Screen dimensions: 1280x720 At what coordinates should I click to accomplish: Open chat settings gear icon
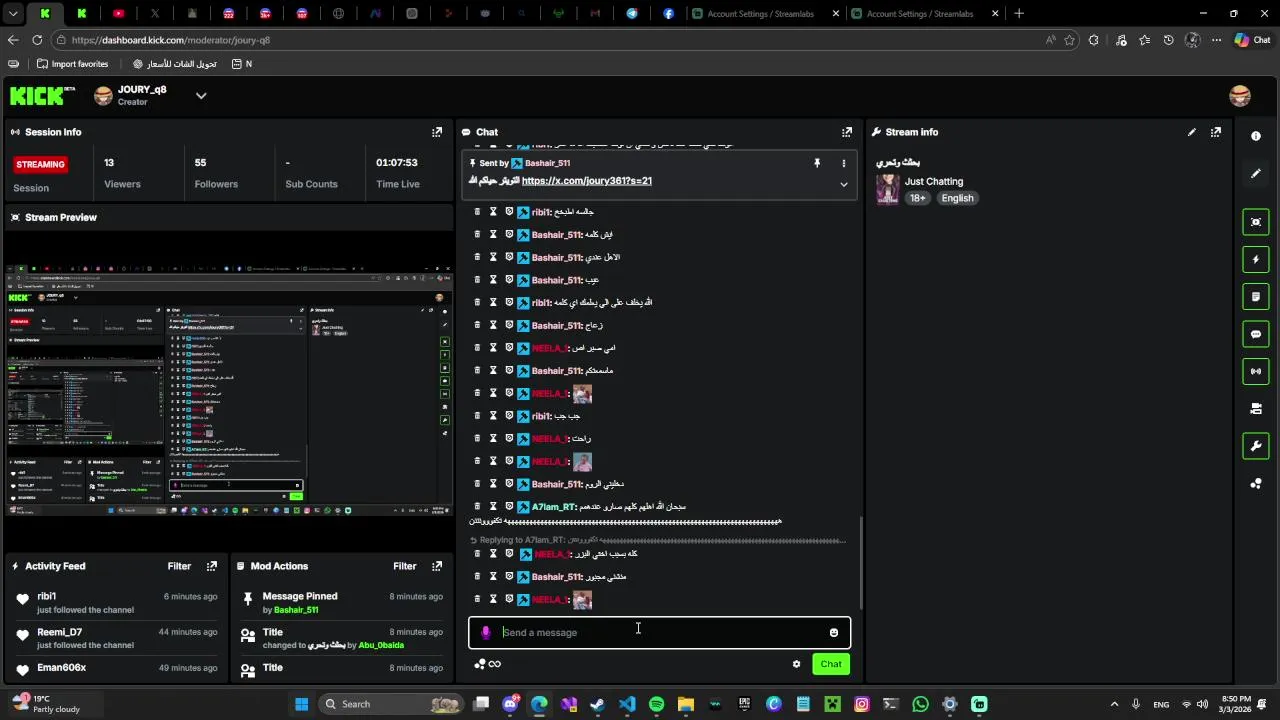[796, 664]
